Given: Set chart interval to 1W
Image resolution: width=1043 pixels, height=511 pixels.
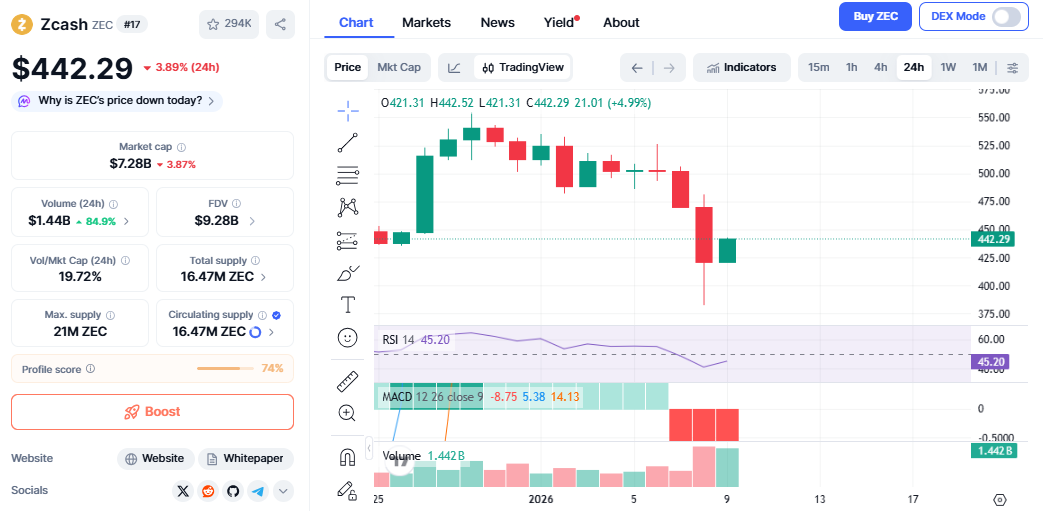Looking at the screenshot, I should click(x=948, y=68).
